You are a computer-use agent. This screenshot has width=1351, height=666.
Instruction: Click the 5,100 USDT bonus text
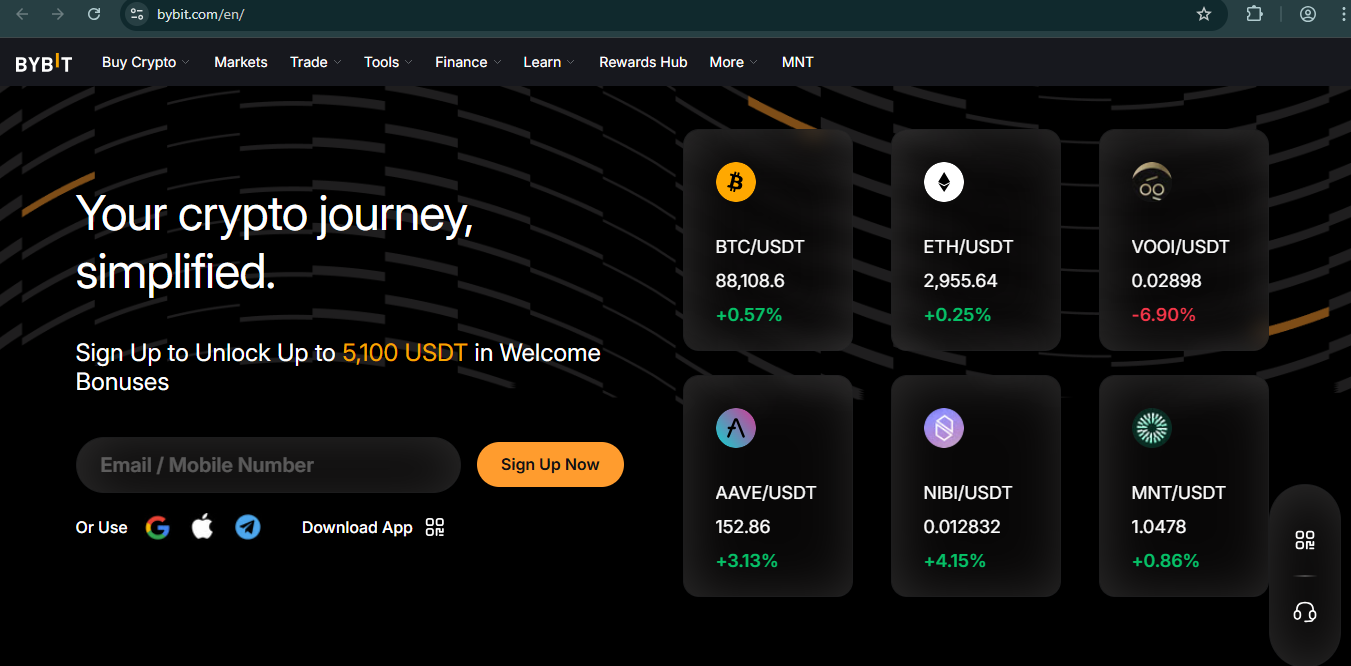pos(405,353)
